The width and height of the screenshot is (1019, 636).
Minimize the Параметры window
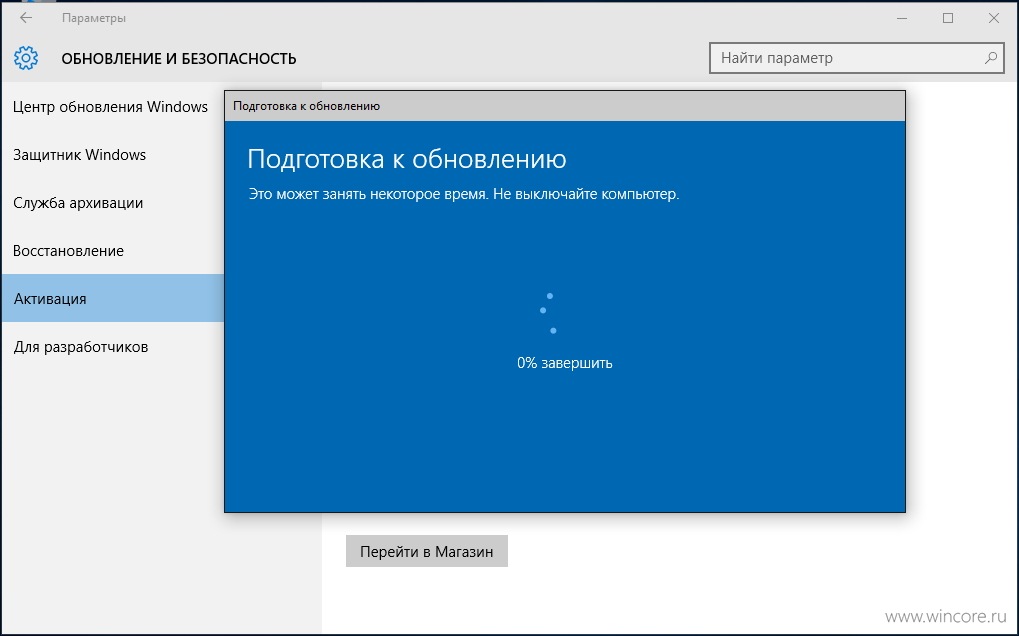902,18
